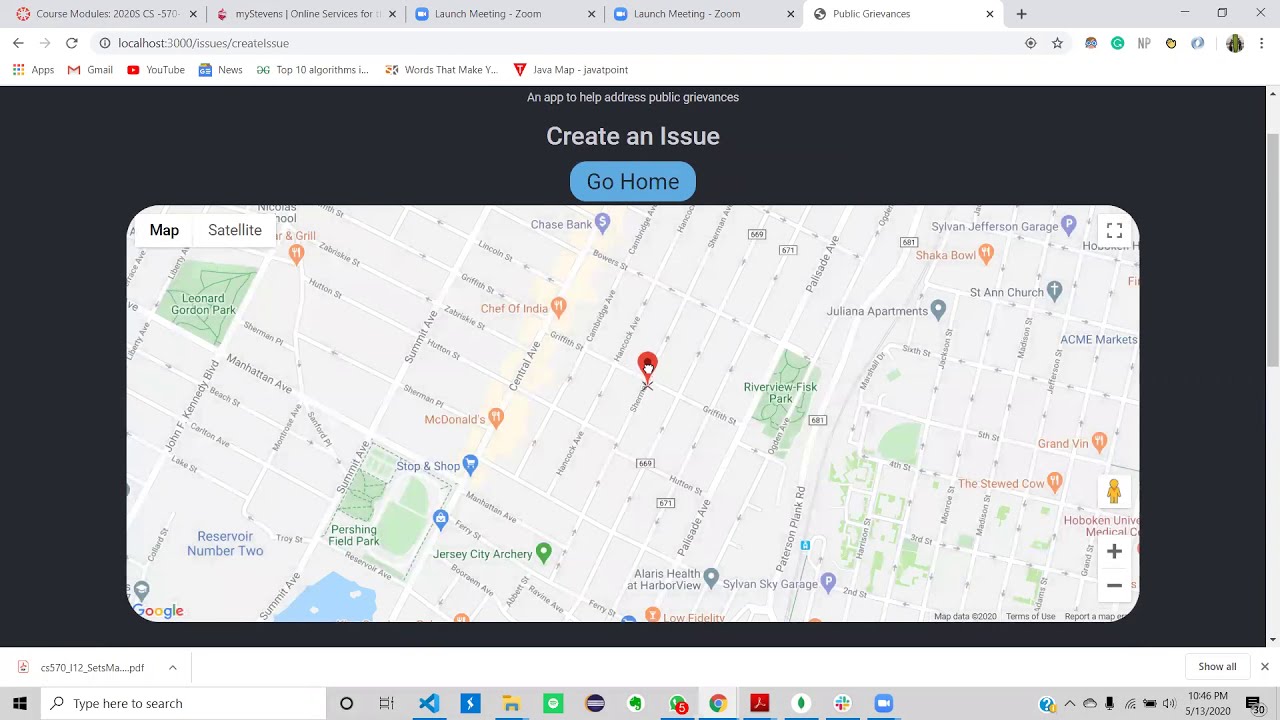Click the Windows taskbar search box
Image resolution: width=1280 pixels, height=720 pixels.
click(183, 703)
